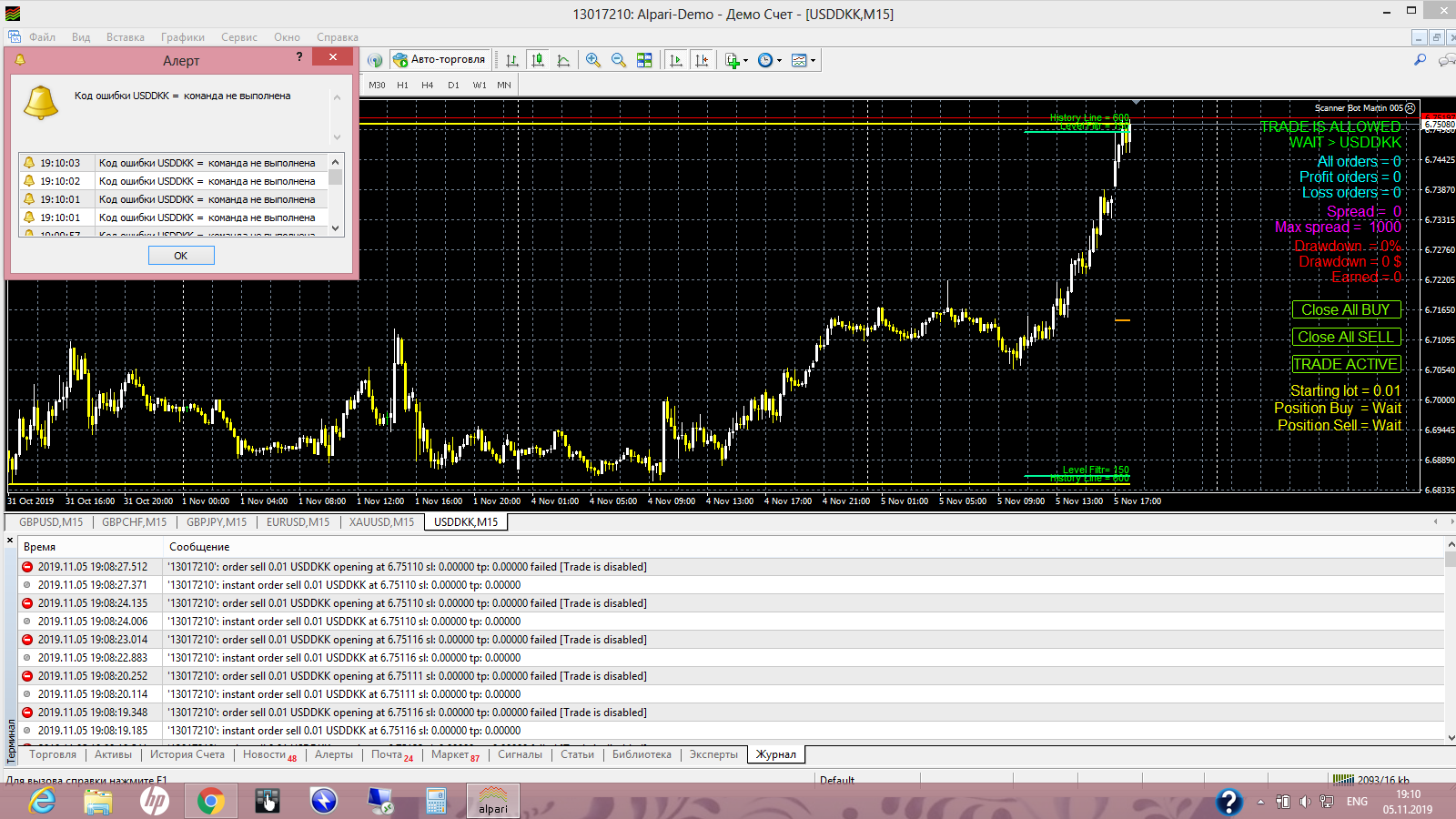The height and width of the screenshot is (819, 1456).
Task: Open the Графики menu
Action: [x=183, y=37]
